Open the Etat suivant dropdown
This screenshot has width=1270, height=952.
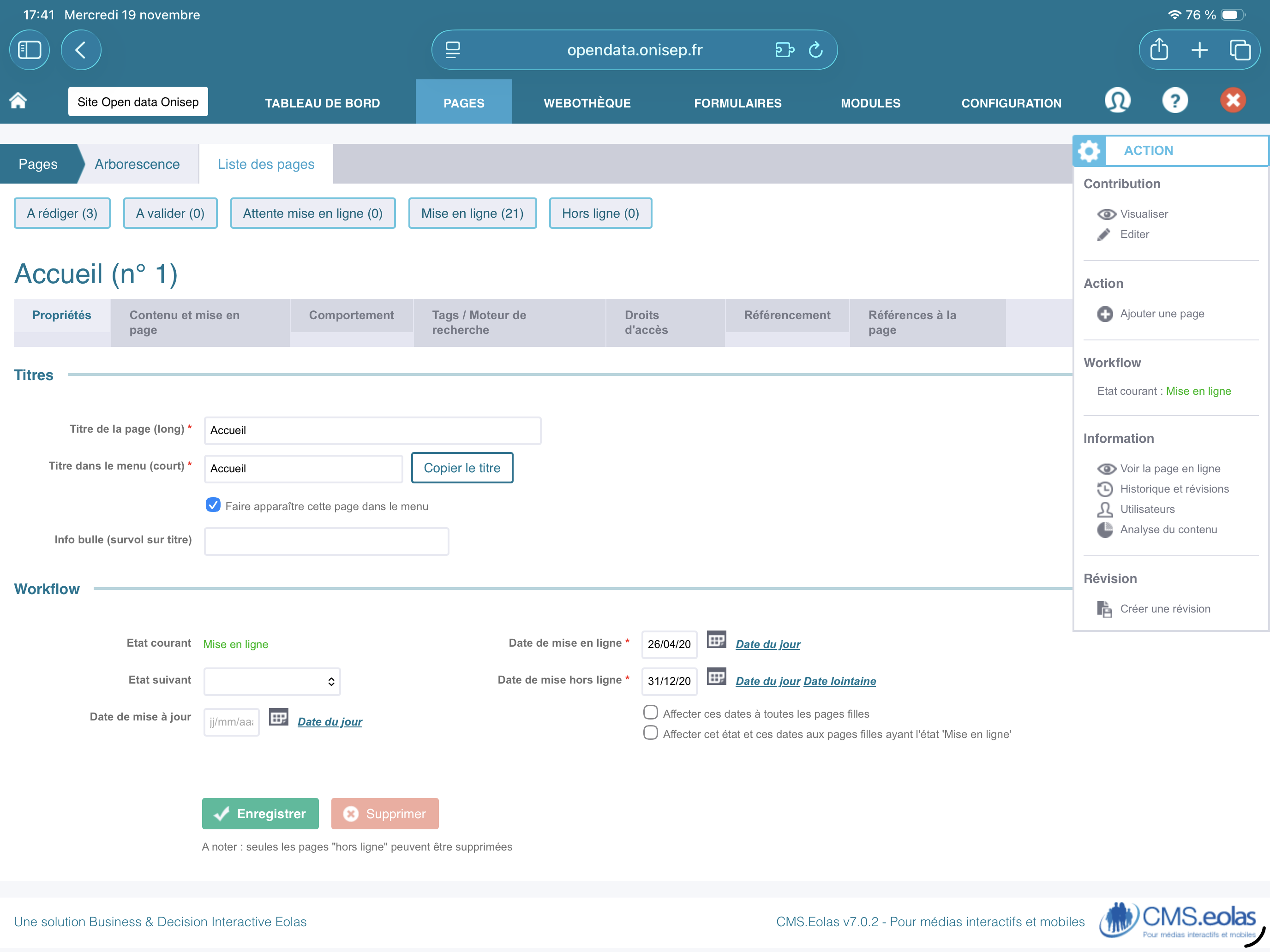[x=272, y=681]
